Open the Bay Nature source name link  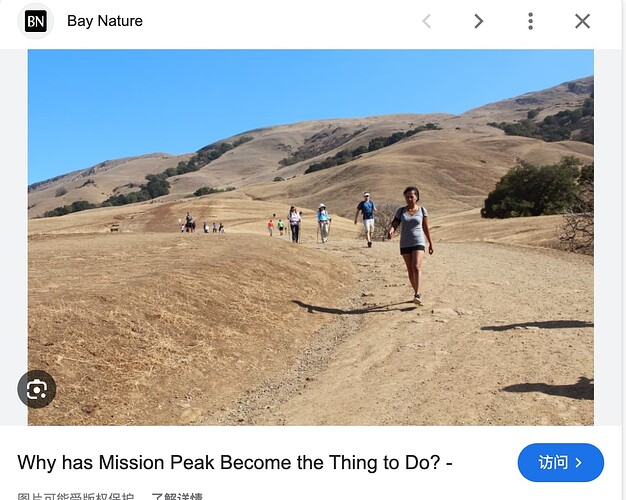tap(105, 21)
